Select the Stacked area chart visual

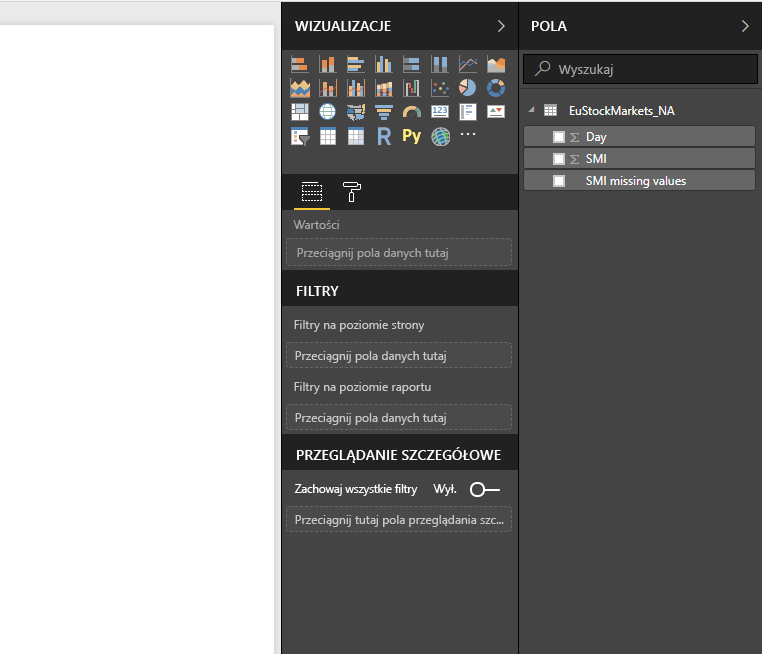tap(299, 88)
